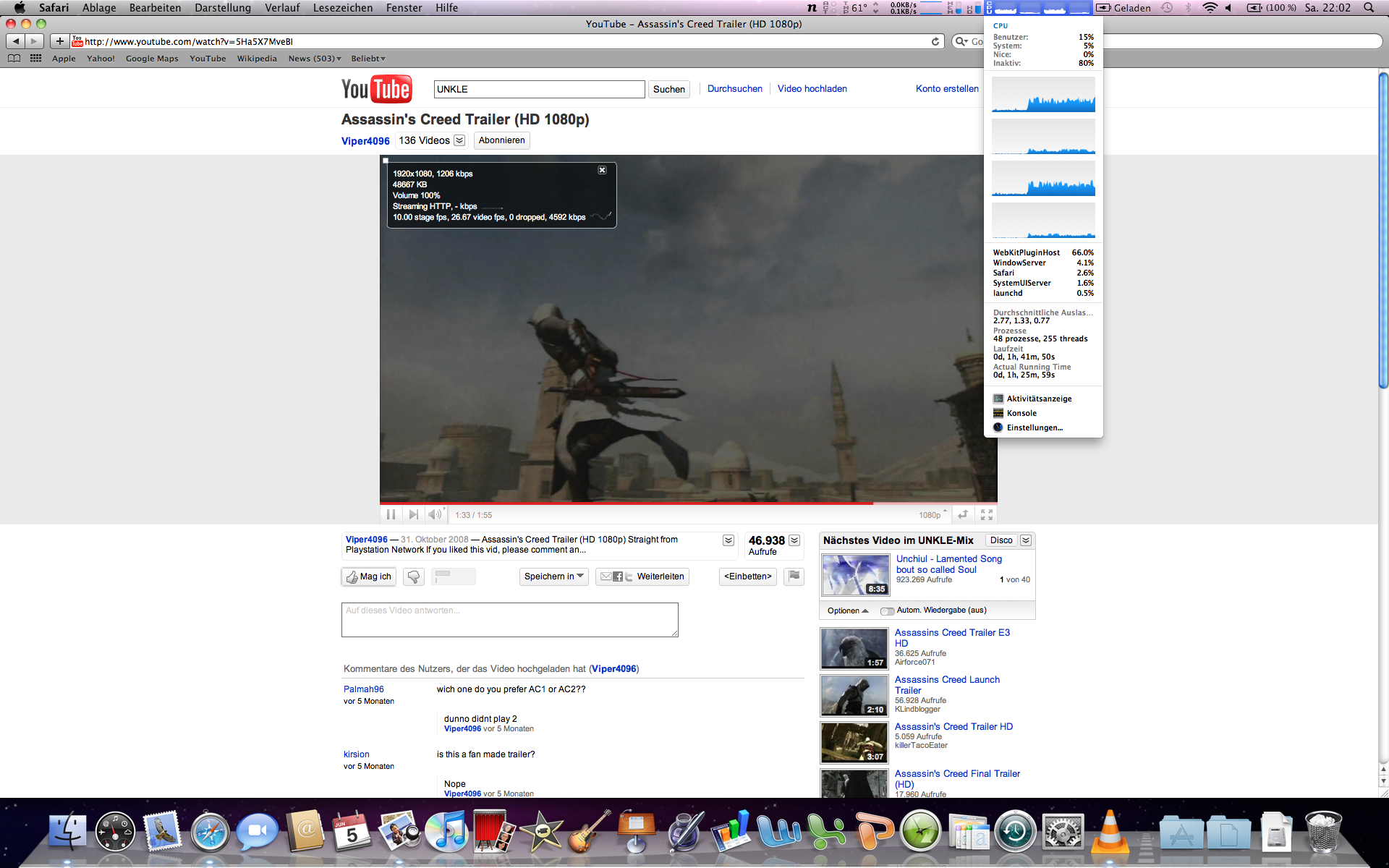Open the Speichern in dropdown
Image resolution: width=1389 pixels, height=868 pixels.
(x=553, y=576)
